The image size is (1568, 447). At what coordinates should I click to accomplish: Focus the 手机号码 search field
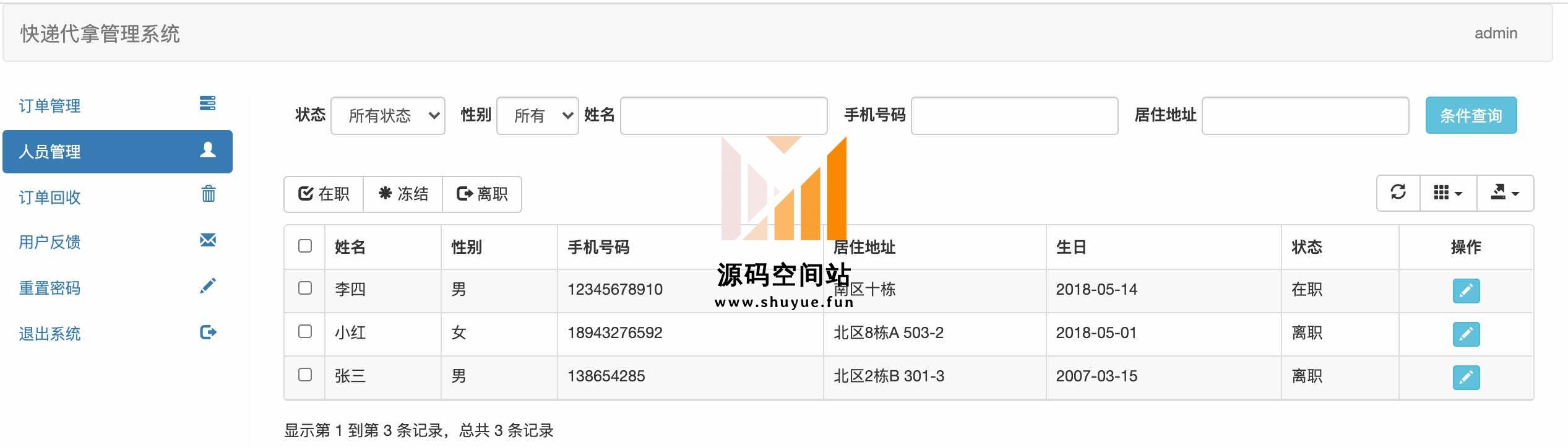[1015, 115]
